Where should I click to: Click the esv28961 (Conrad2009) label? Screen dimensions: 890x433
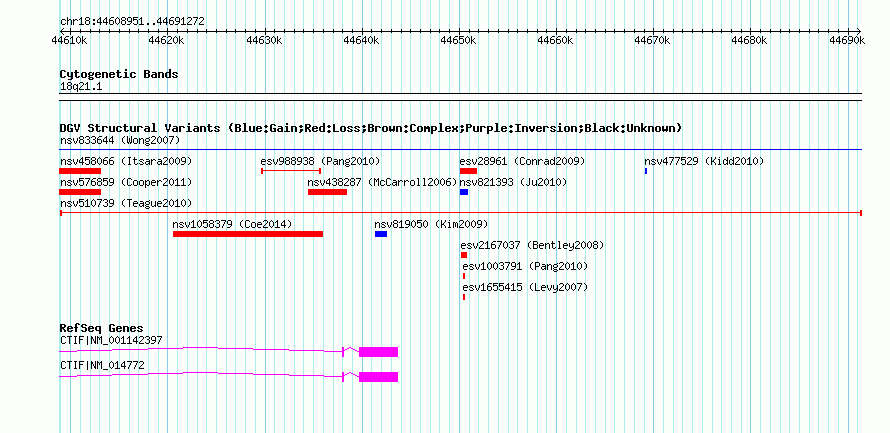tap(522, 161)
